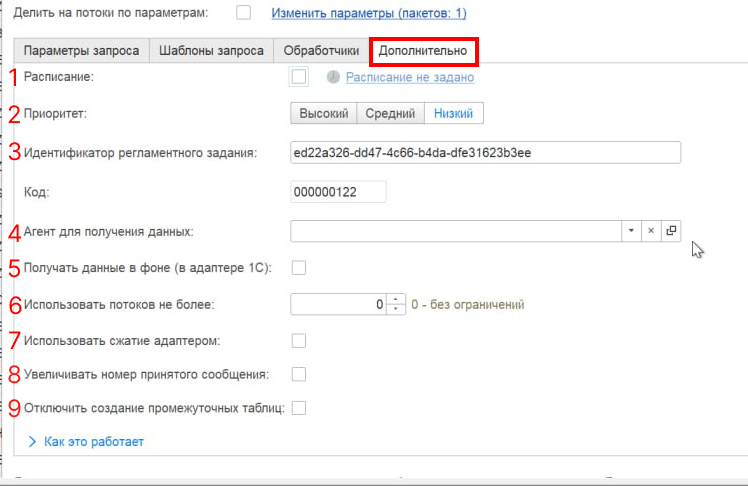
Task: Go to the 'Обработчики' tab
Action: pyautogui.click(x=321, y=50)
